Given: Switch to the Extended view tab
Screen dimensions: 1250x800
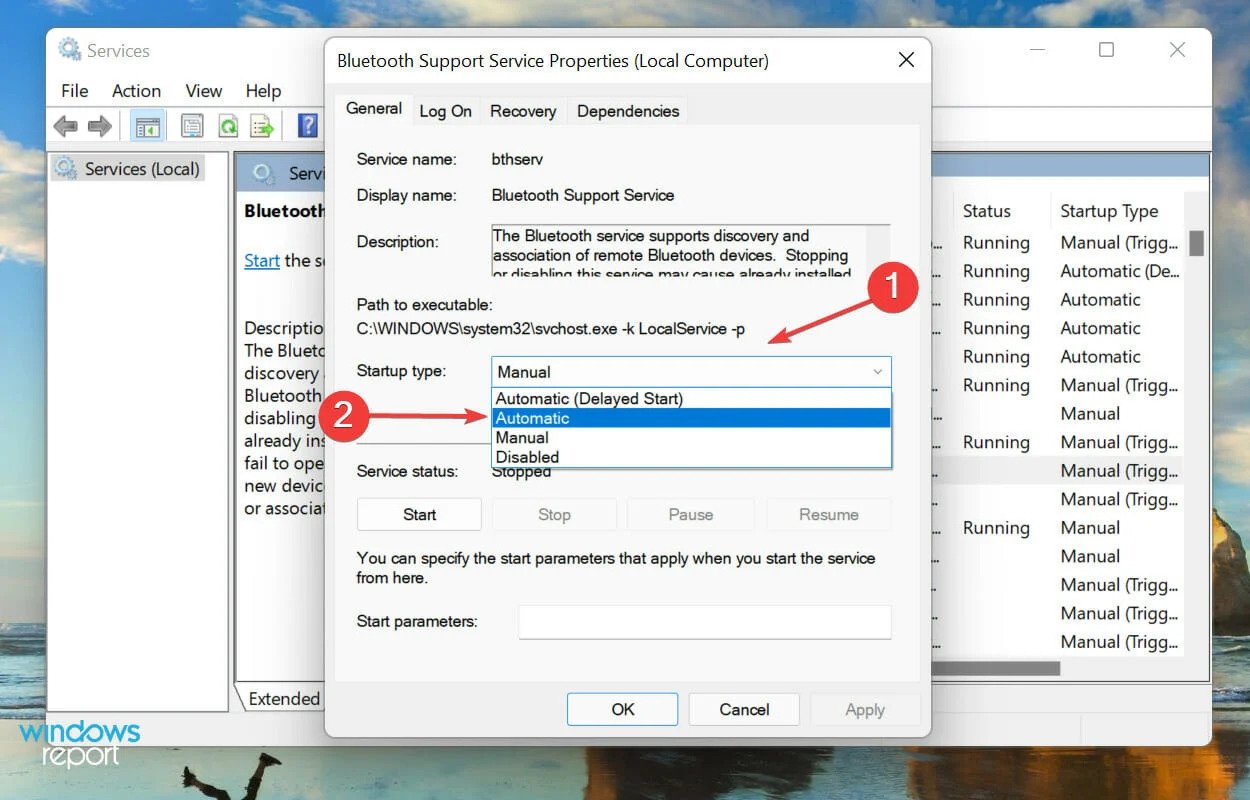Looking at the screenshot, I should tap(284, 699).
